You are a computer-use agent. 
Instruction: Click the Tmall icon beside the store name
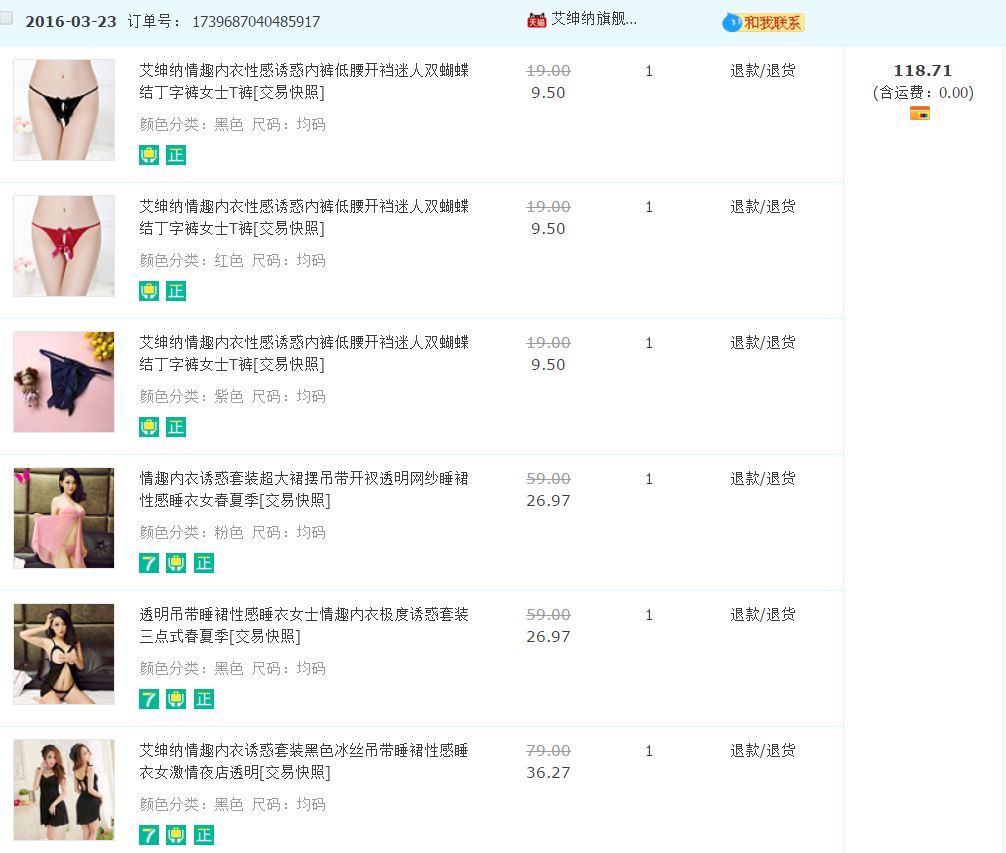coord(536,20)
